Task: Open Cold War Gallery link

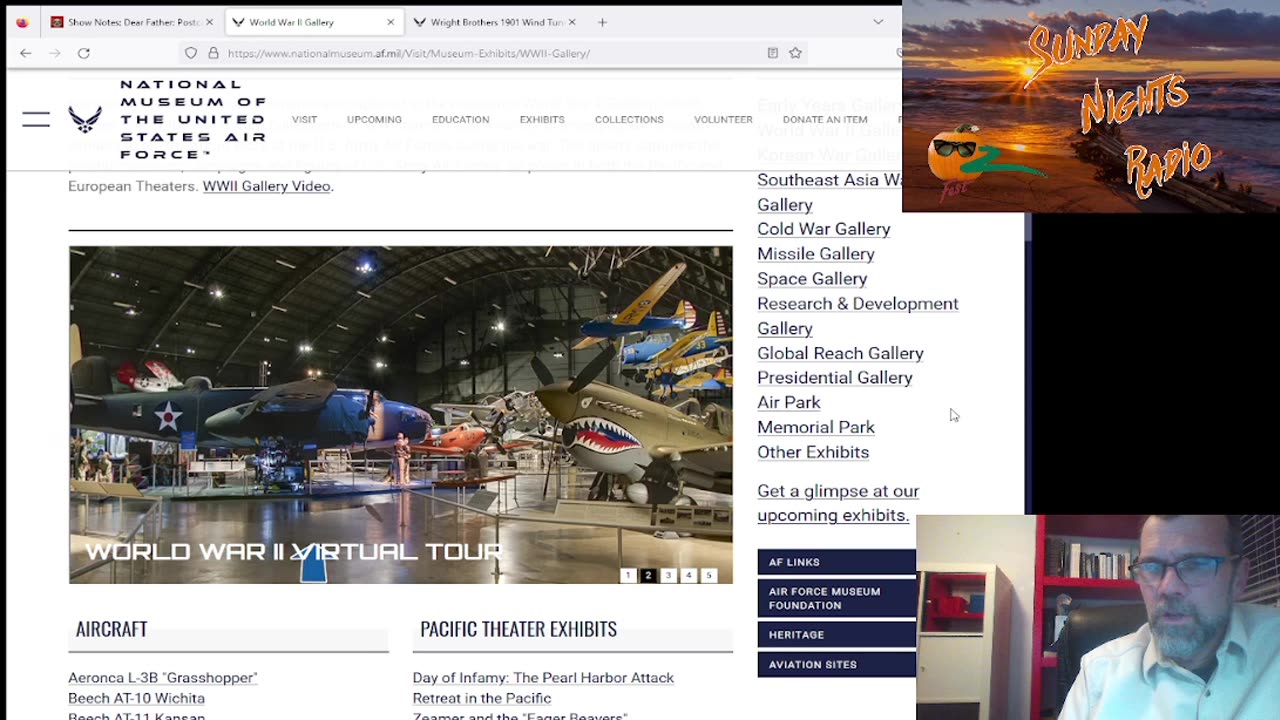Action: click(823, 229)
